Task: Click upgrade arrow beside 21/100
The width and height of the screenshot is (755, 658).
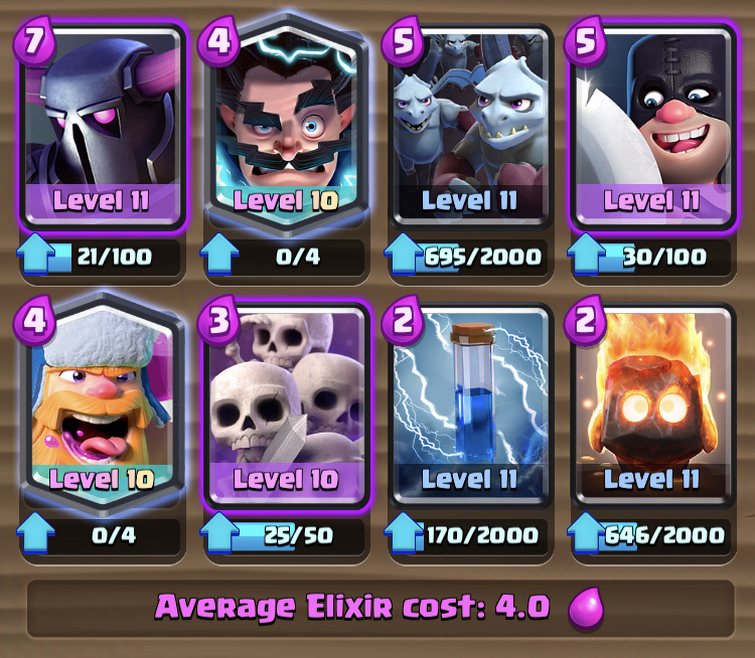Action: coord(36,255)
